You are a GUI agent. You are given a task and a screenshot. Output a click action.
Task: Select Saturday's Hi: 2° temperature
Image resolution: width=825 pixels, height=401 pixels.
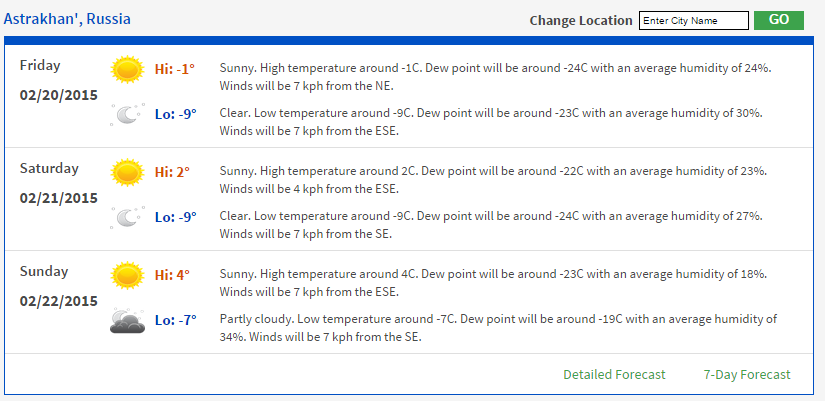172,172
